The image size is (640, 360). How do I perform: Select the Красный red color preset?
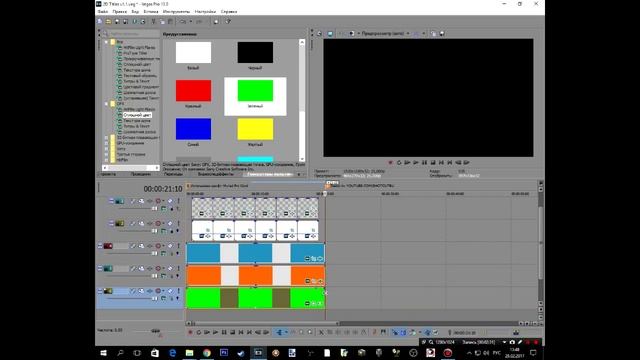pos(193,91)
